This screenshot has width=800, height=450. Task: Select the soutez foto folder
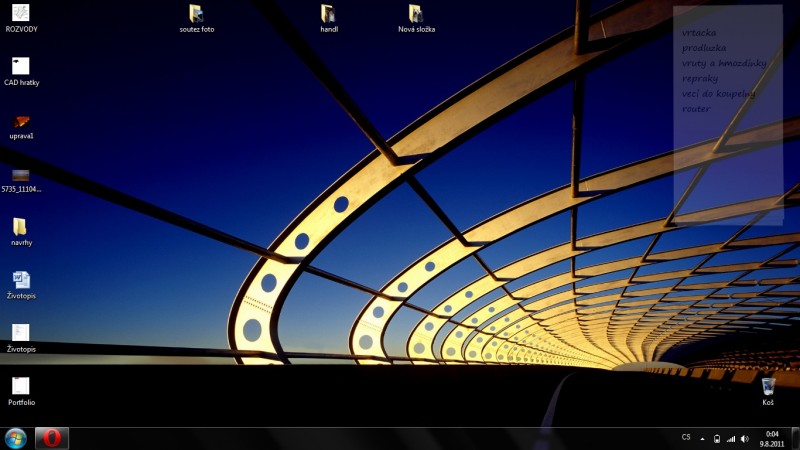(195, 14)
